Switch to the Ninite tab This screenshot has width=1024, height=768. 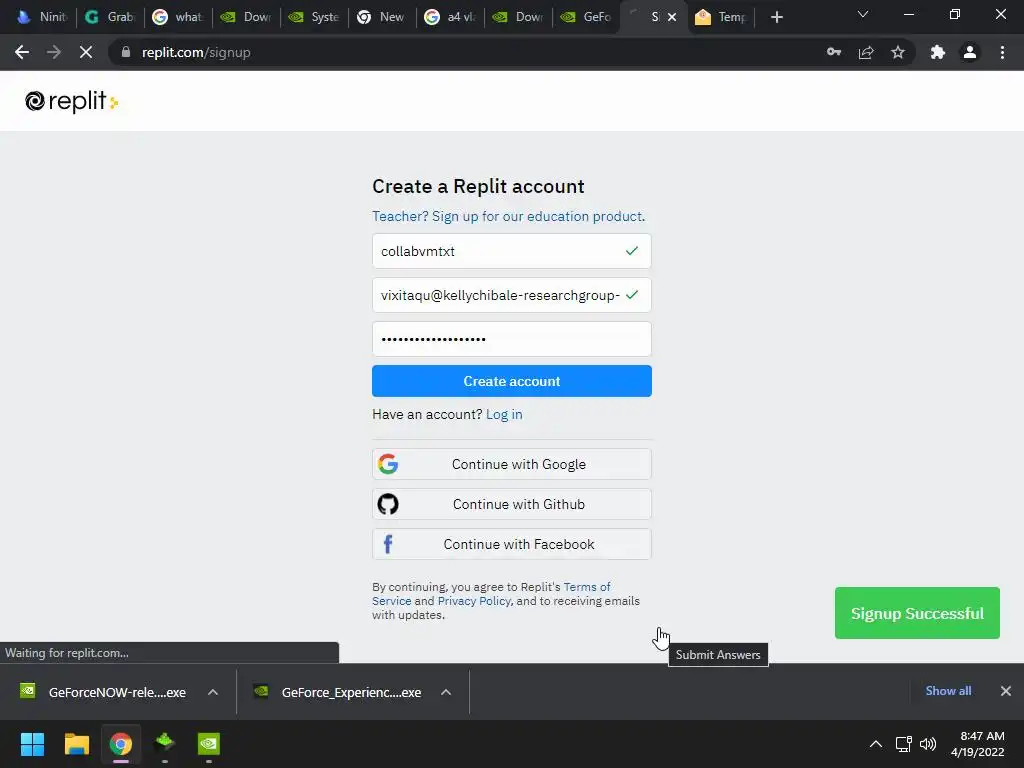pos(42,17)
